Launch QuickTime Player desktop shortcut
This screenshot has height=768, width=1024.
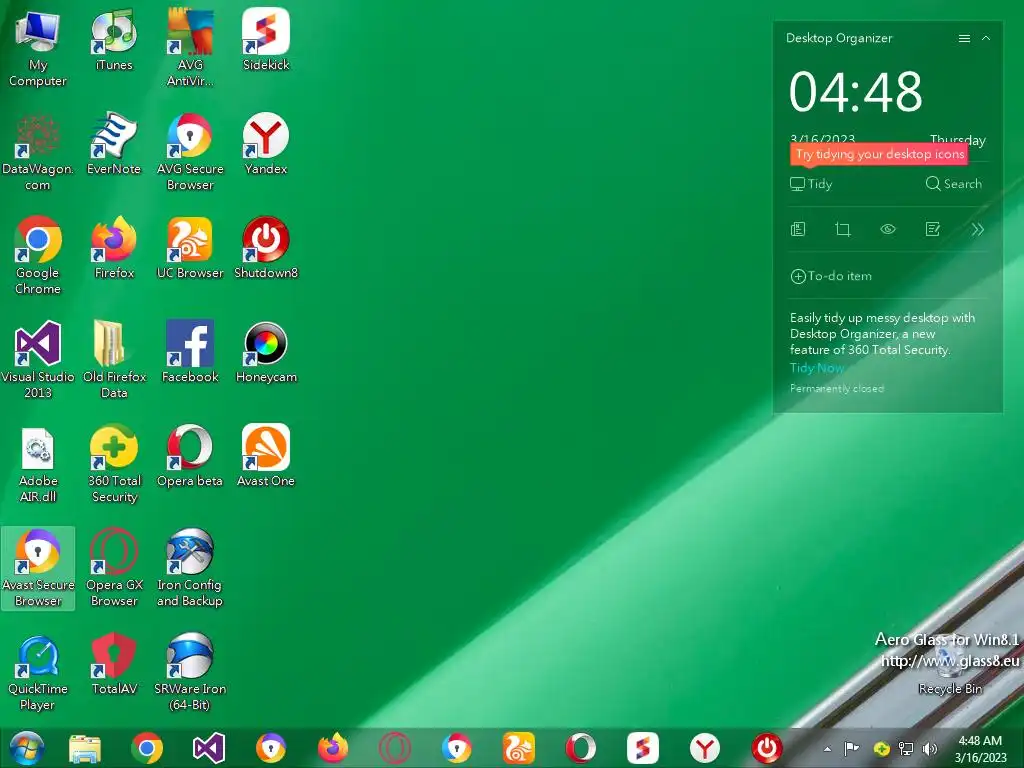(38, 672)
